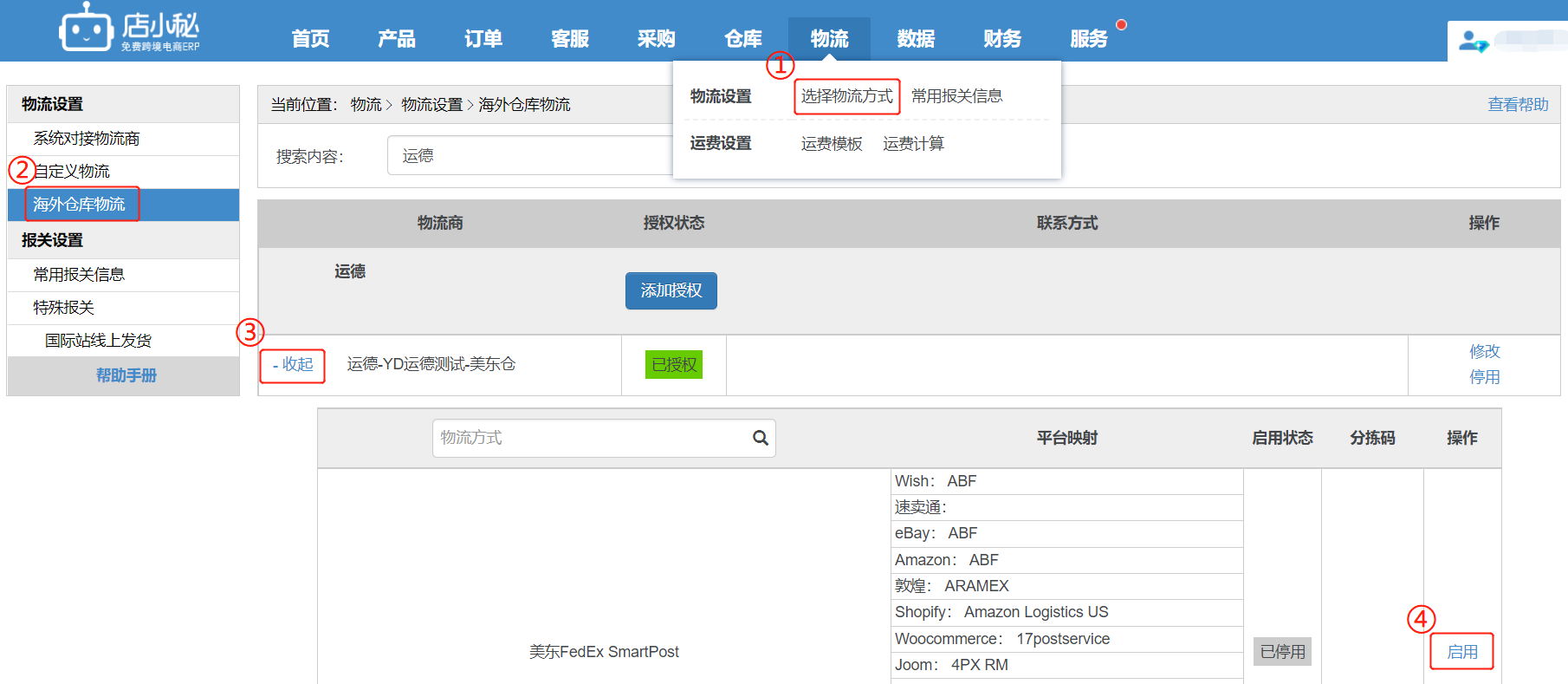The width and height of the screenshot is (1568, 684).
Task: Choose 常用报关信息 in the dropdown menu
Action: tap(957, 96)
